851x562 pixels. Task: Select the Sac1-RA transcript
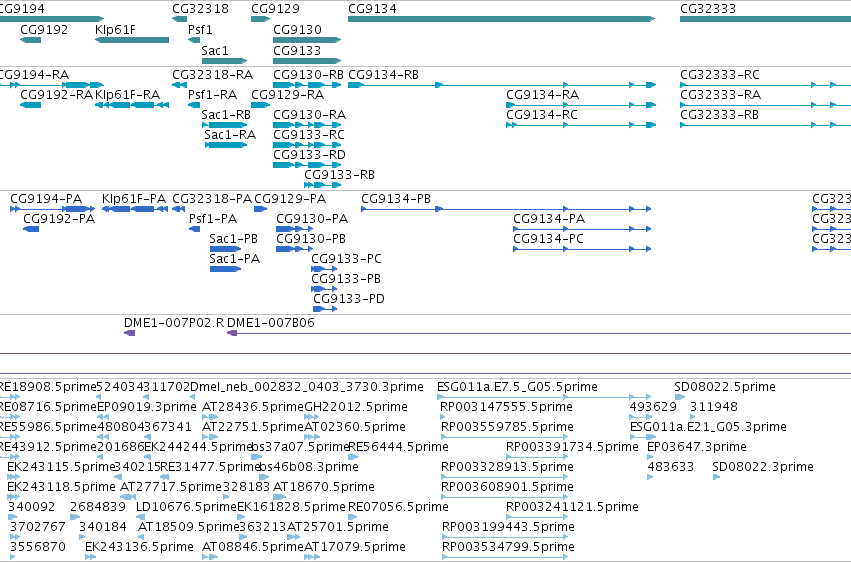[226, 145]
